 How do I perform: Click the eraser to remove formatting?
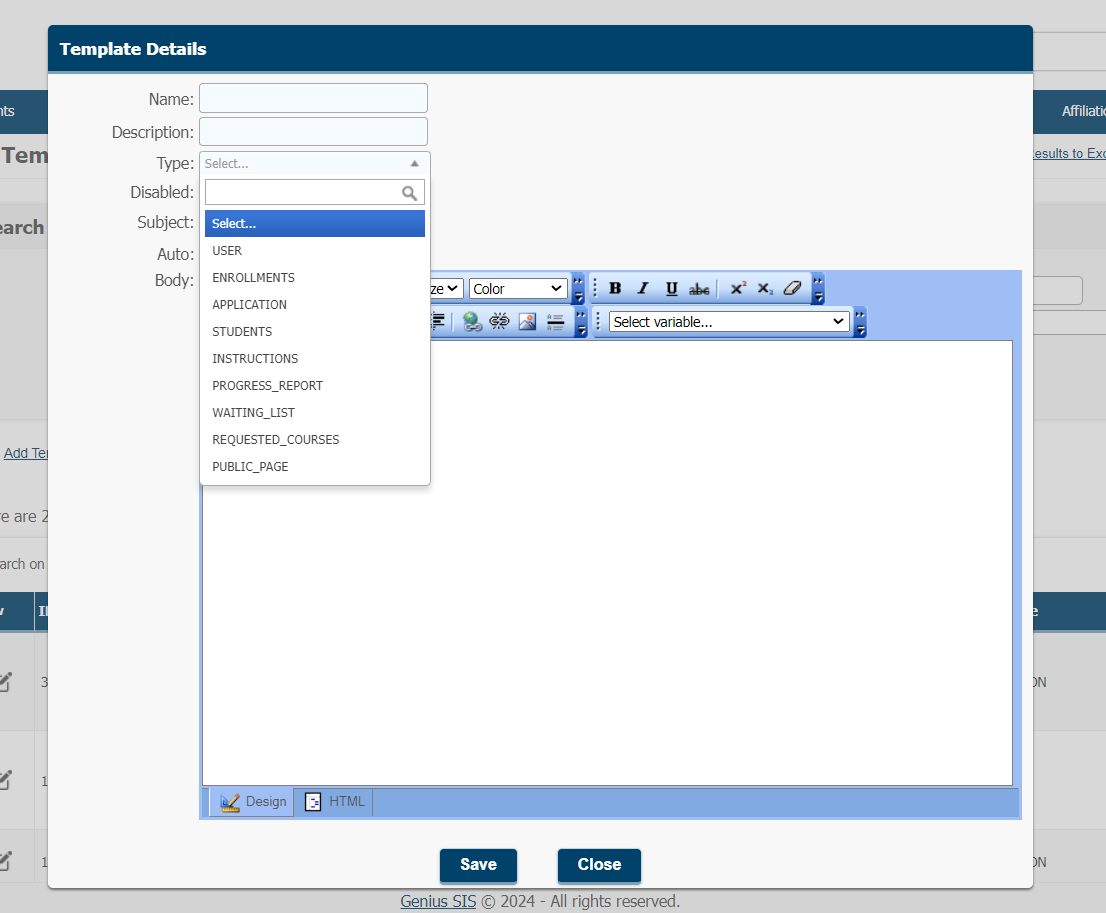pyautogui.click(x=793, y=288)
